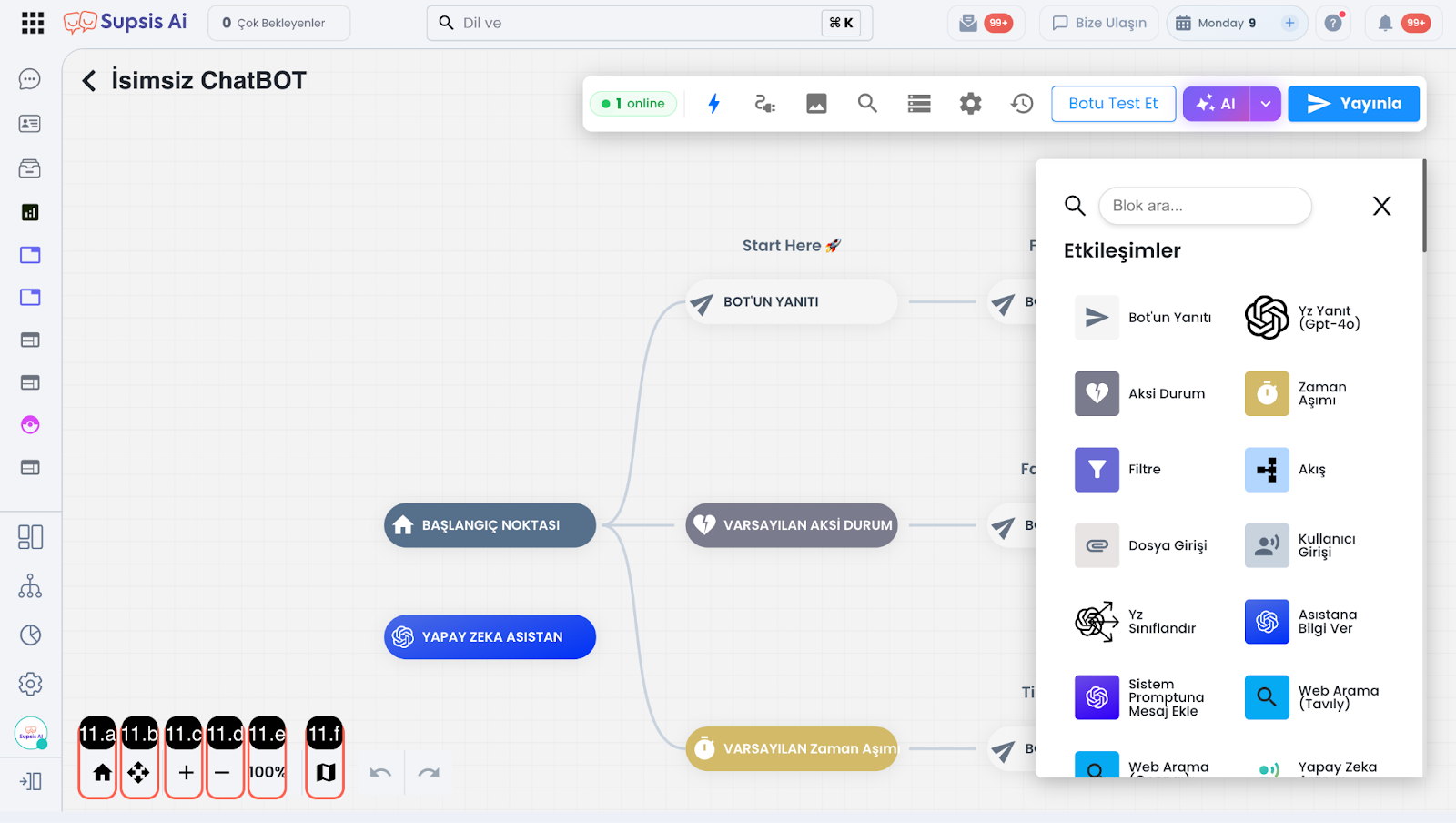Add the Aksi Durum block
This screenshot has width=1456, height=823.
[x=1097, y=393]
